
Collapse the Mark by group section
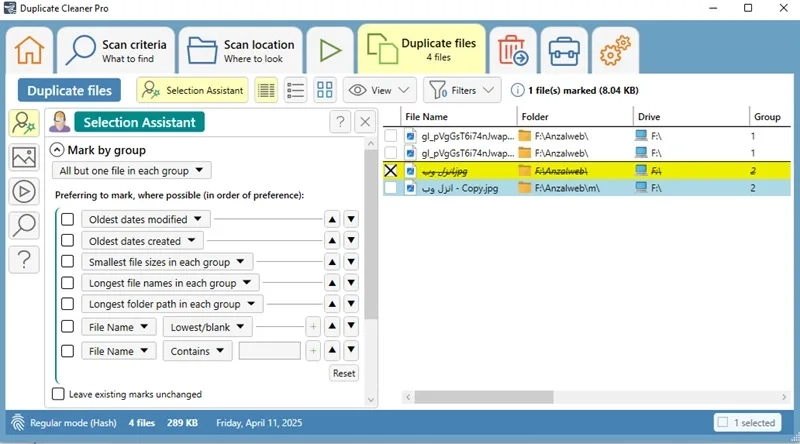pos(57,150)
